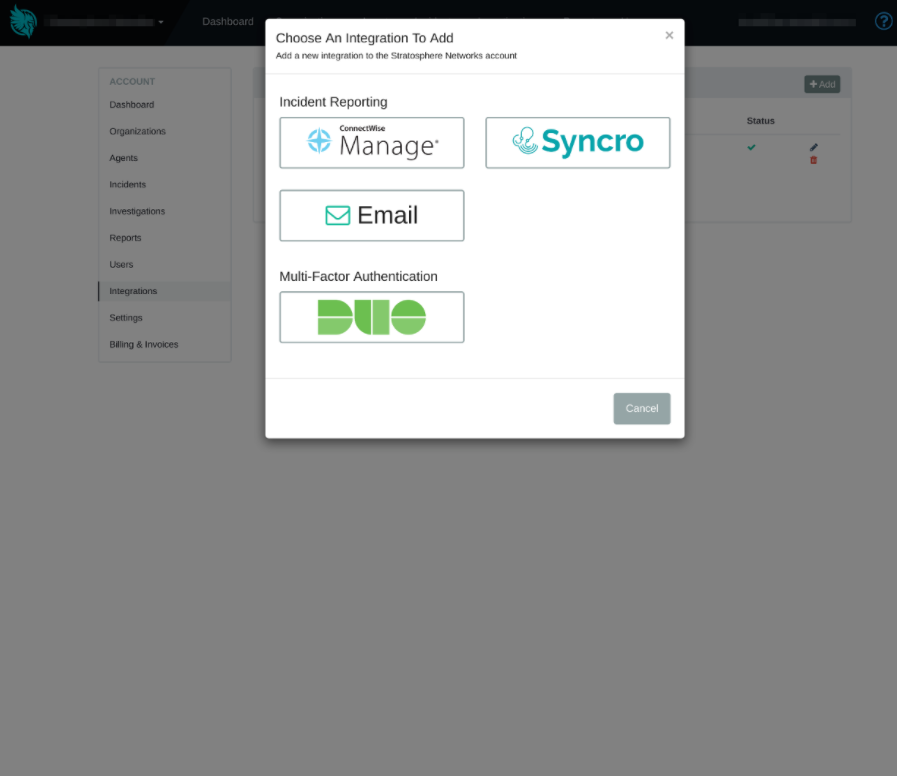
Task: Close the dialog with the X icon
Action: pos(669,35)
